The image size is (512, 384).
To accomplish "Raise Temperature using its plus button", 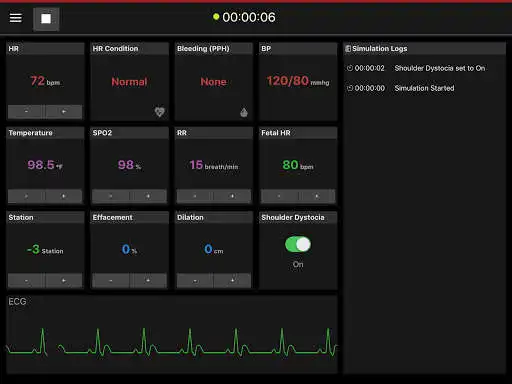I will tap(64, 196).
